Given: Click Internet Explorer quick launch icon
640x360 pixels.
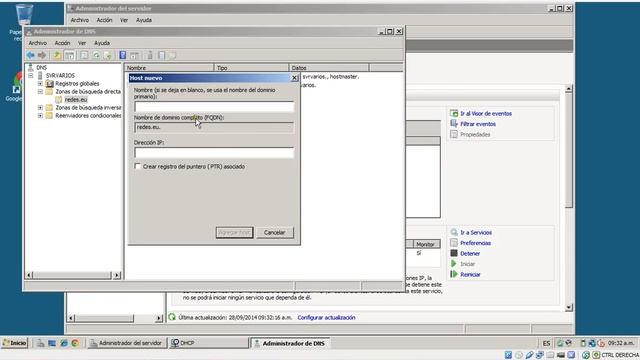Looking at the screenshot, I should click(x=64, y=343).
